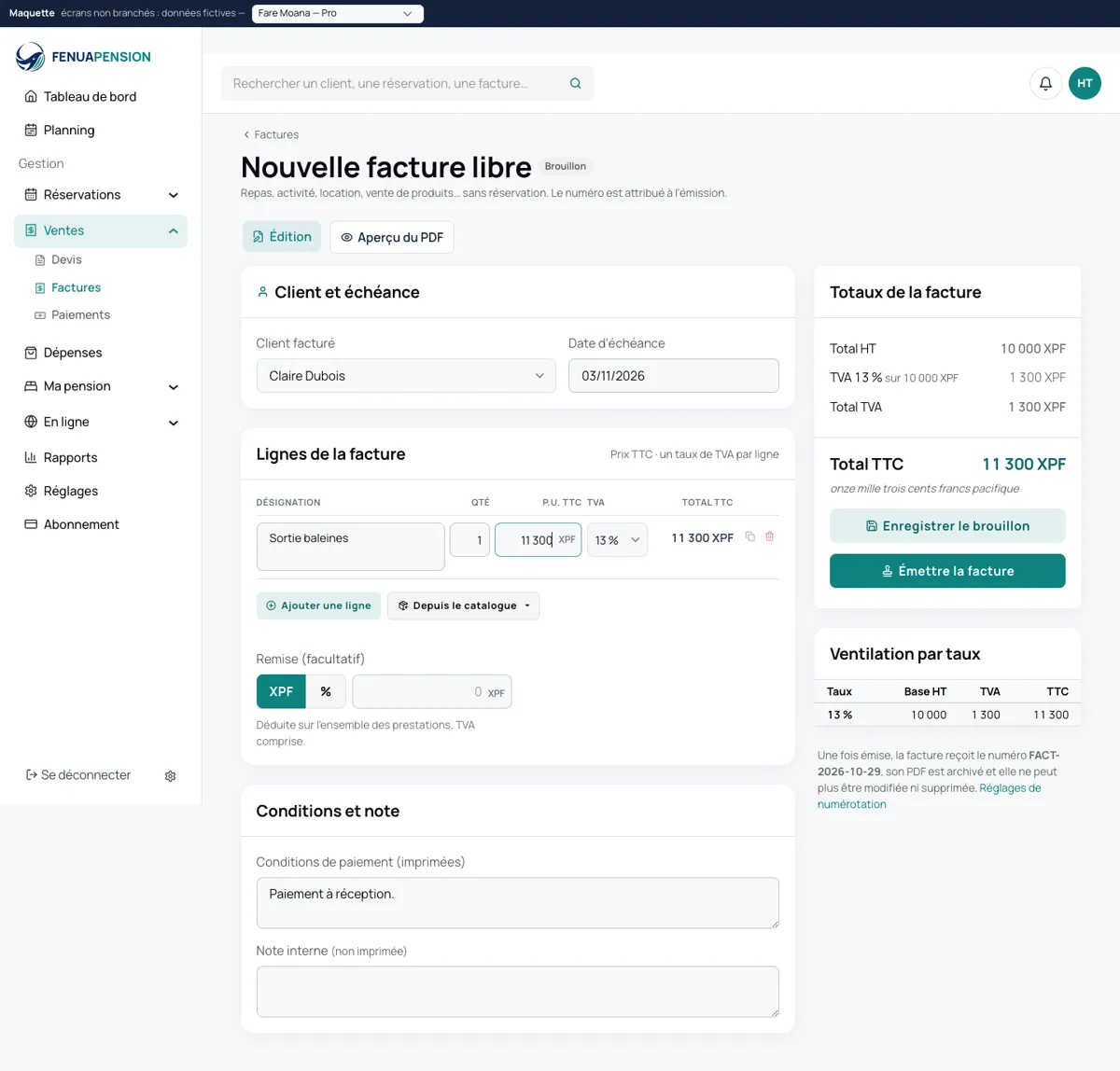Click the FenuaPension logo
This screenshot has height=1071, width=1120.
point(83,57)
